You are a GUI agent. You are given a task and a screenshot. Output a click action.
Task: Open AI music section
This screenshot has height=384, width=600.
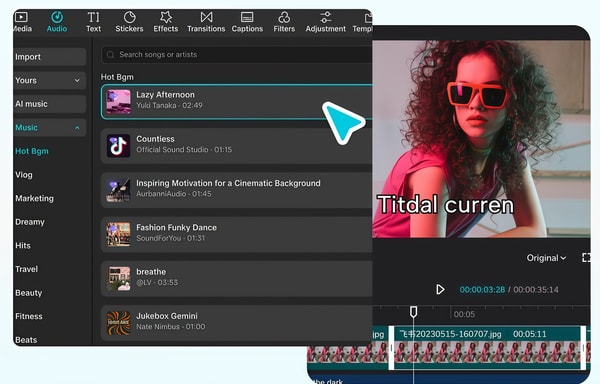coord(49,104)
